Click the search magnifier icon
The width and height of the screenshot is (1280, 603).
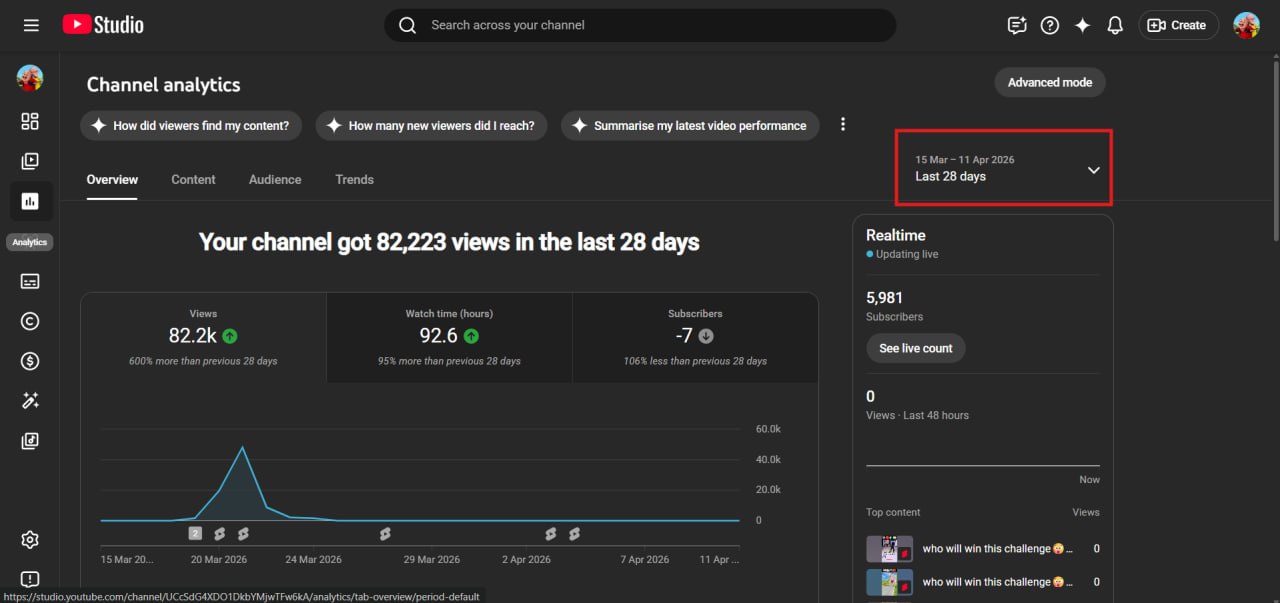click(407, 25)
